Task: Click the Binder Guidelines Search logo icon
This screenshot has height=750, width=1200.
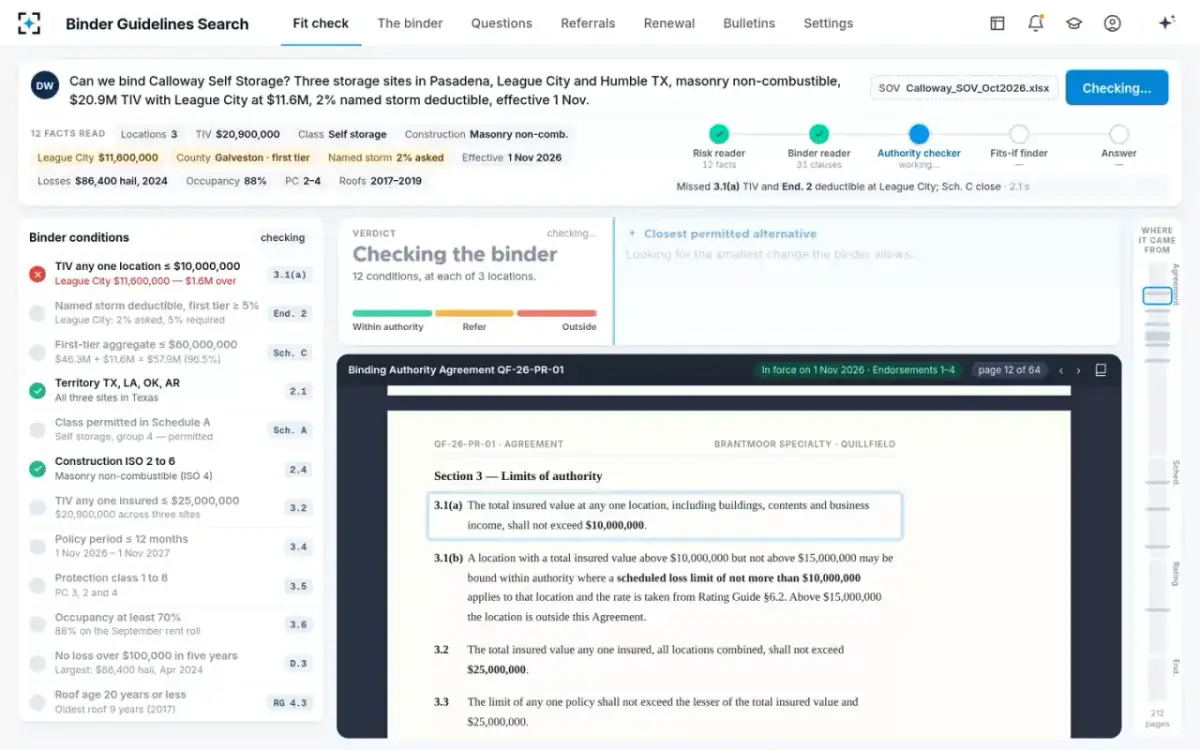Action: (x=30, y=23)
